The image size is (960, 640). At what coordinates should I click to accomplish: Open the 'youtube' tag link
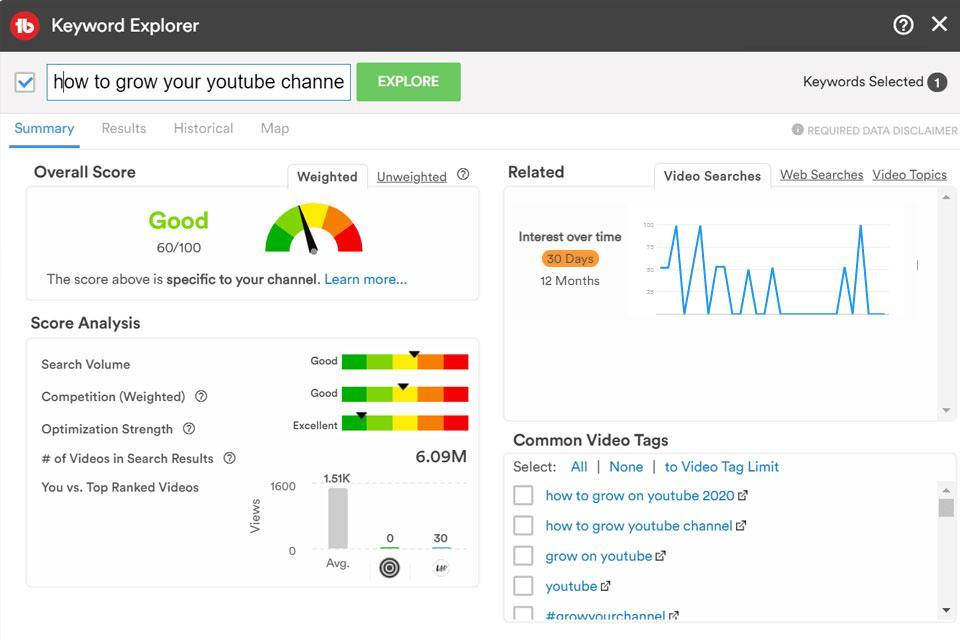click(571, 586)
